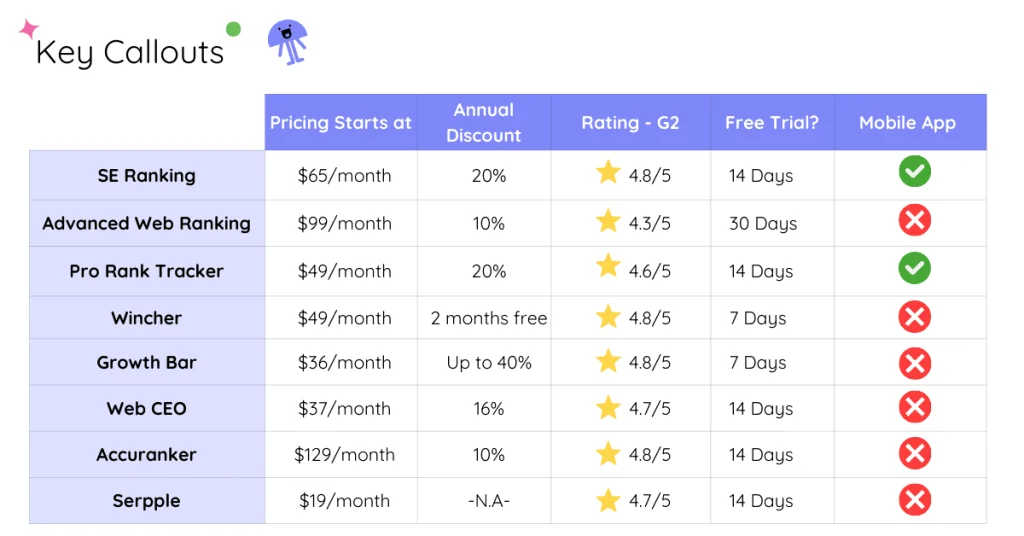
Task: Click the star icon in SE Ranking row
Action: pos(608,174)
